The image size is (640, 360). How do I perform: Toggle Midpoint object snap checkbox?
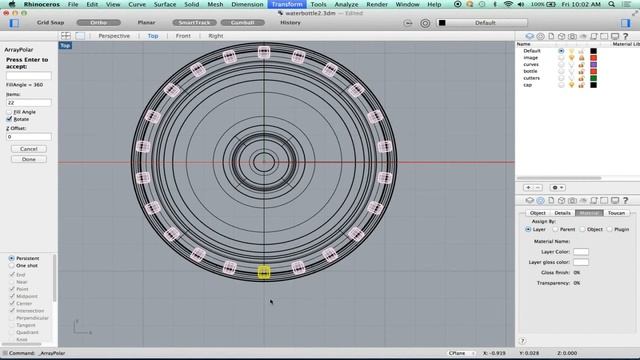point(12,296)
